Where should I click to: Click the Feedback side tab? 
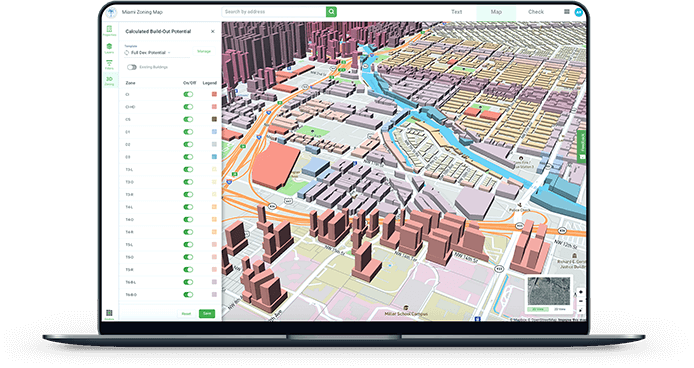(x=582, y=147)
